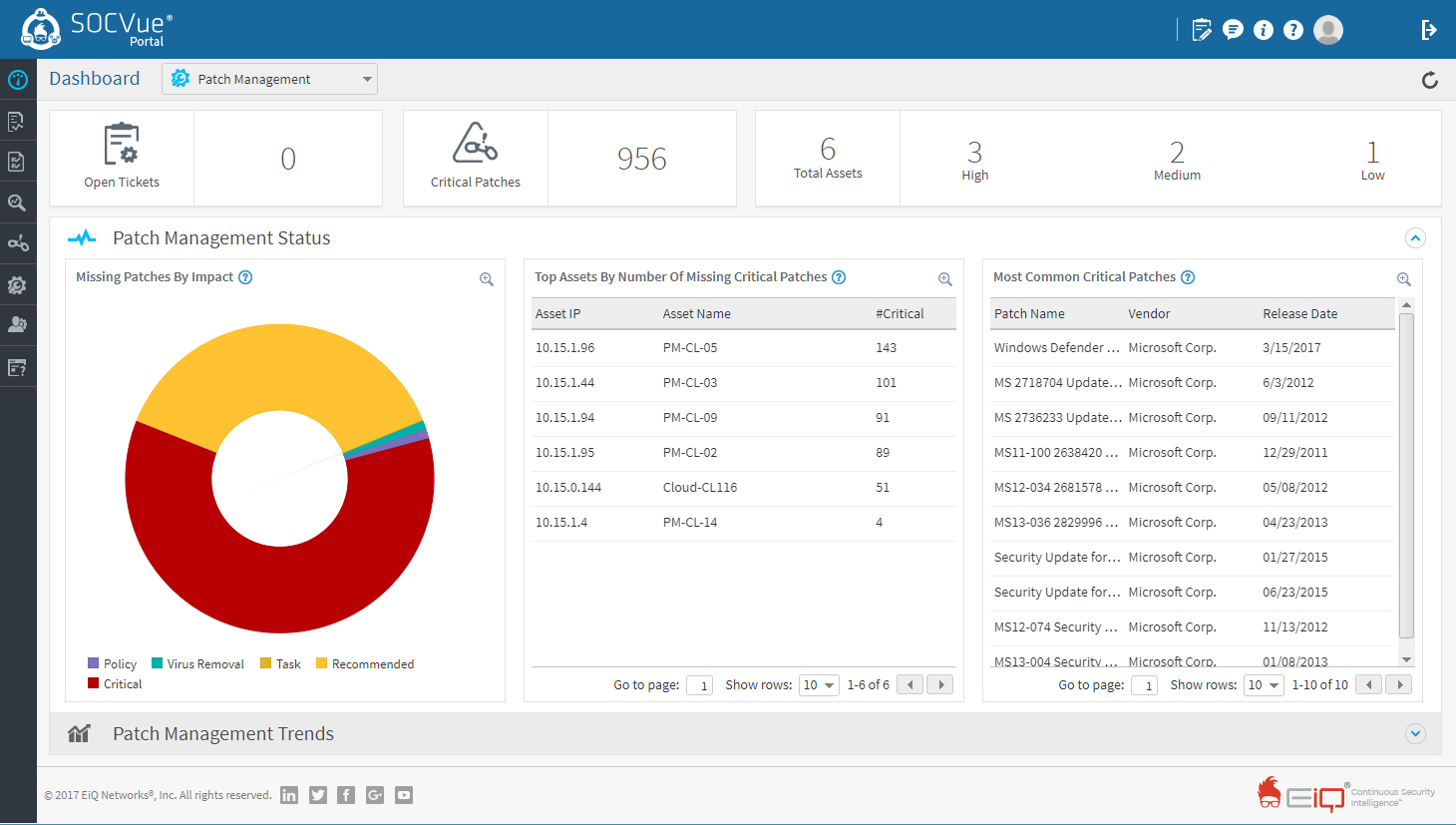
Task: Collapse the Patch Management Status section
Action: point(1415,238)
